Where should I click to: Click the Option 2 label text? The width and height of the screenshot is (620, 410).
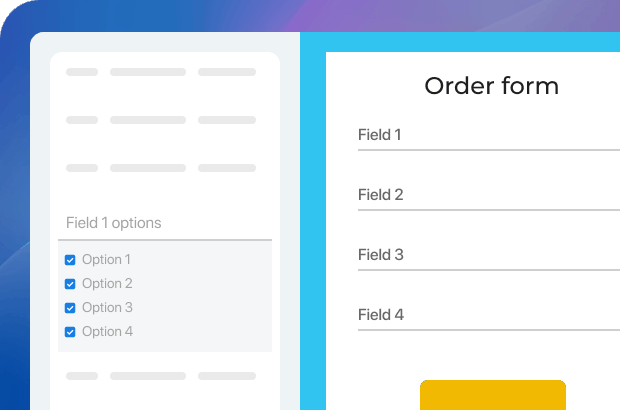point(107,284)
